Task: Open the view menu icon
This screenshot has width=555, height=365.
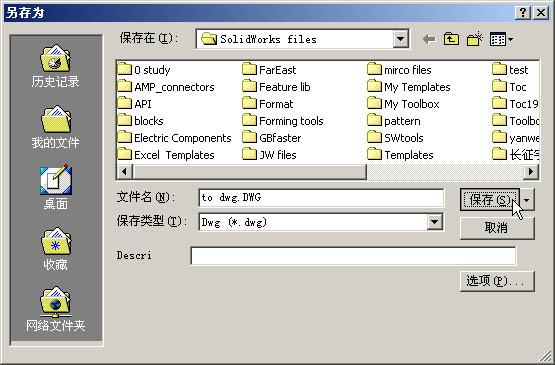Action: coord(501,39)
